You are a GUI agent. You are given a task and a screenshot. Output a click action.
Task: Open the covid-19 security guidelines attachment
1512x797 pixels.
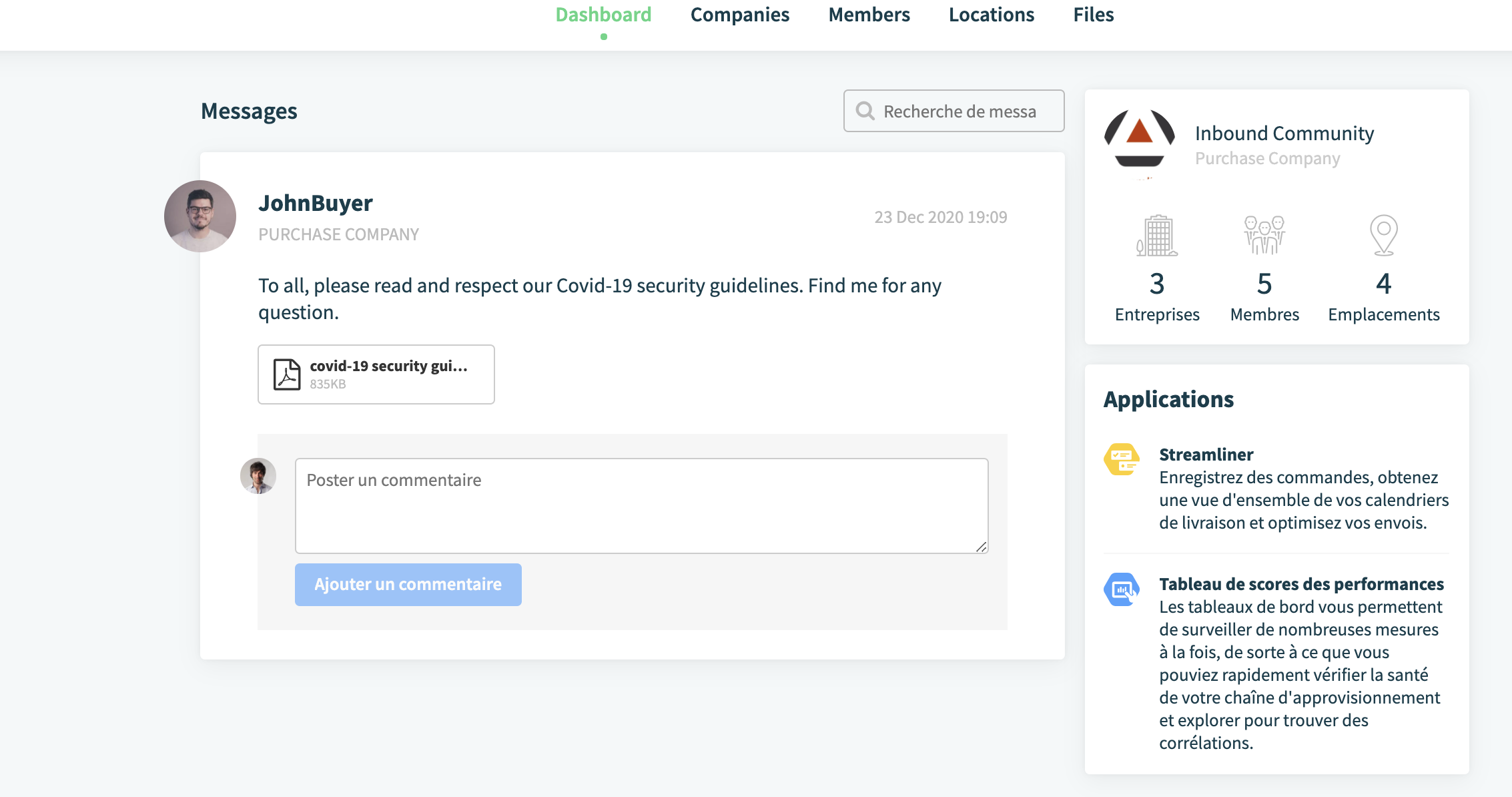[x=376, y=374]
